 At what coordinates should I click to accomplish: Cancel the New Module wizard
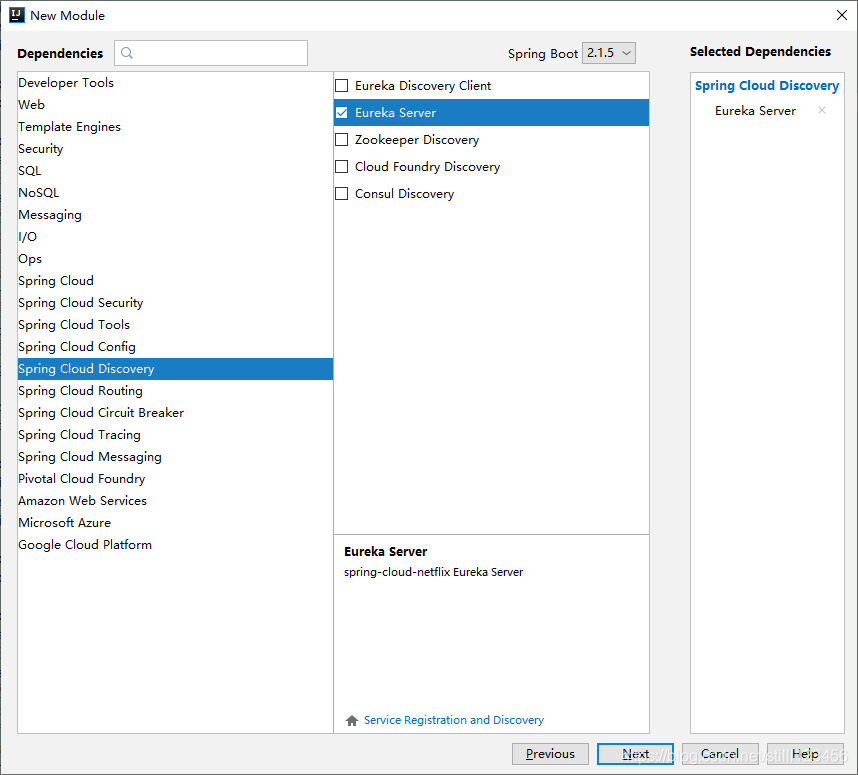pos(720,754)
